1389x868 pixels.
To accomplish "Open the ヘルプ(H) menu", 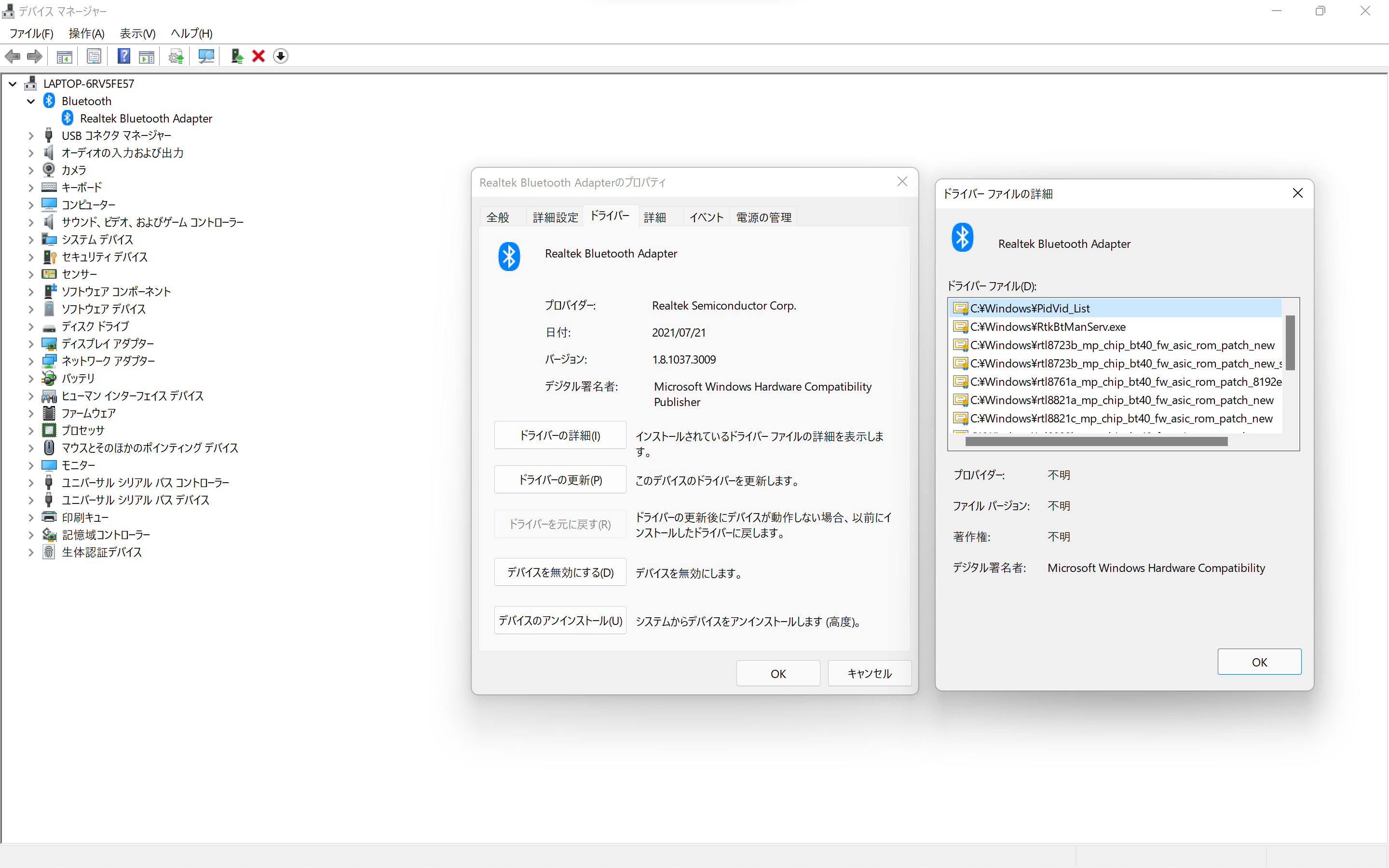I will (191, 33).
